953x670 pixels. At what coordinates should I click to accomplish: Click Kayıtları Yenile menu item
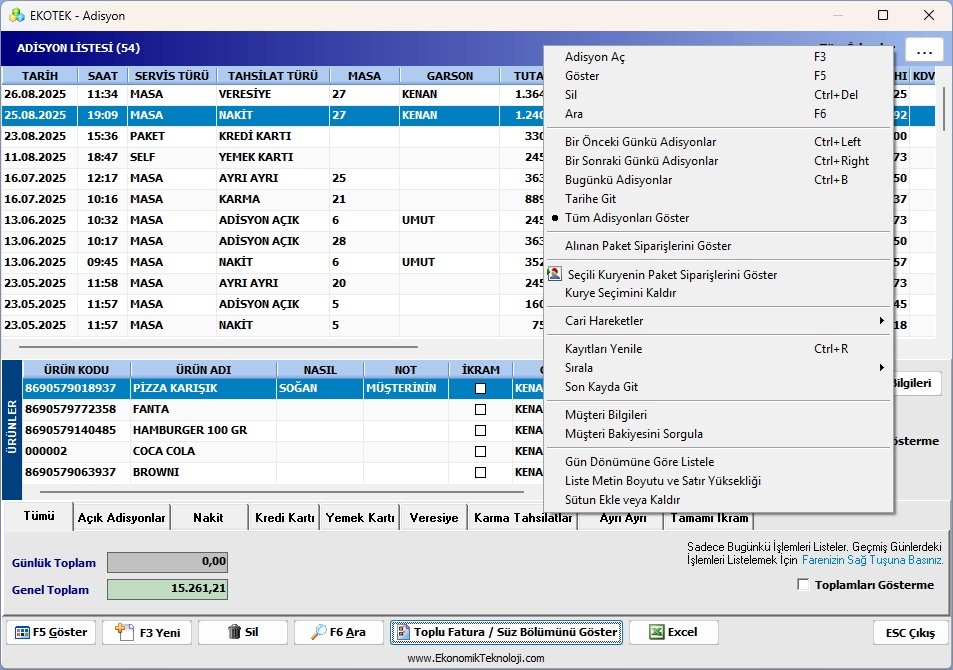pyautogui.click(x=720, y=349)
